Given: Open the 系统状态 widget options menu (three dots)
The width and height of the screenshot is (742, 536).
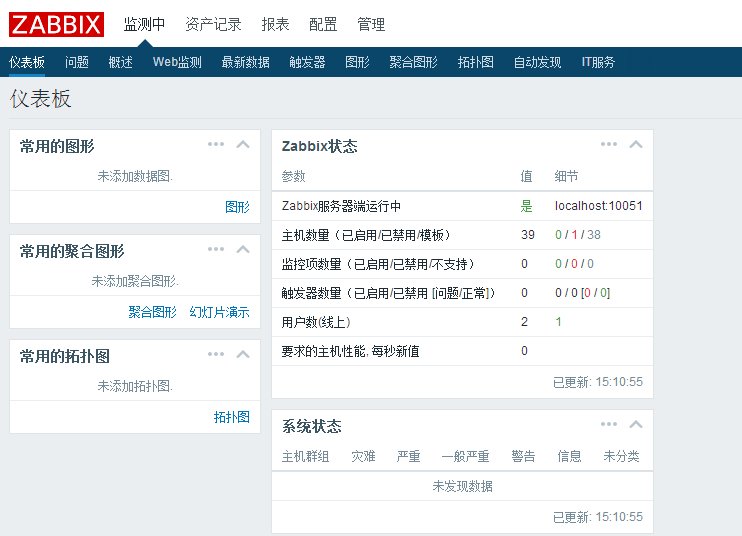Looking at the screenshot, I should pos(609,424).
